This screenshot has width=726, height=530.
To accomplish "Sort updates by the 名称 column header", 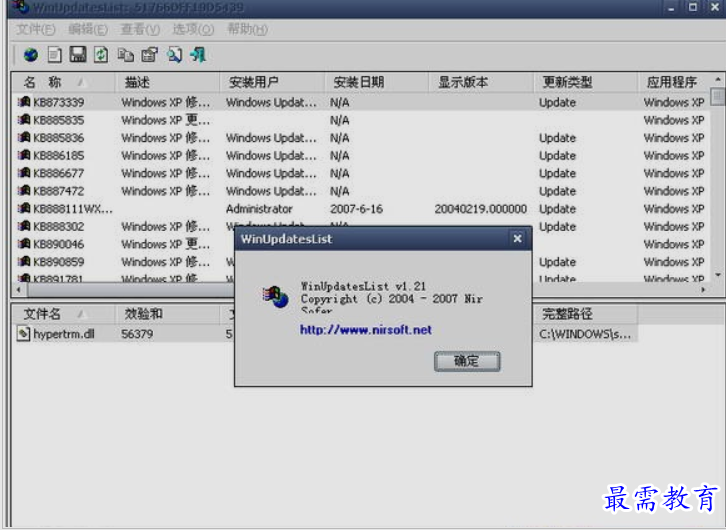I will [63, 82].
